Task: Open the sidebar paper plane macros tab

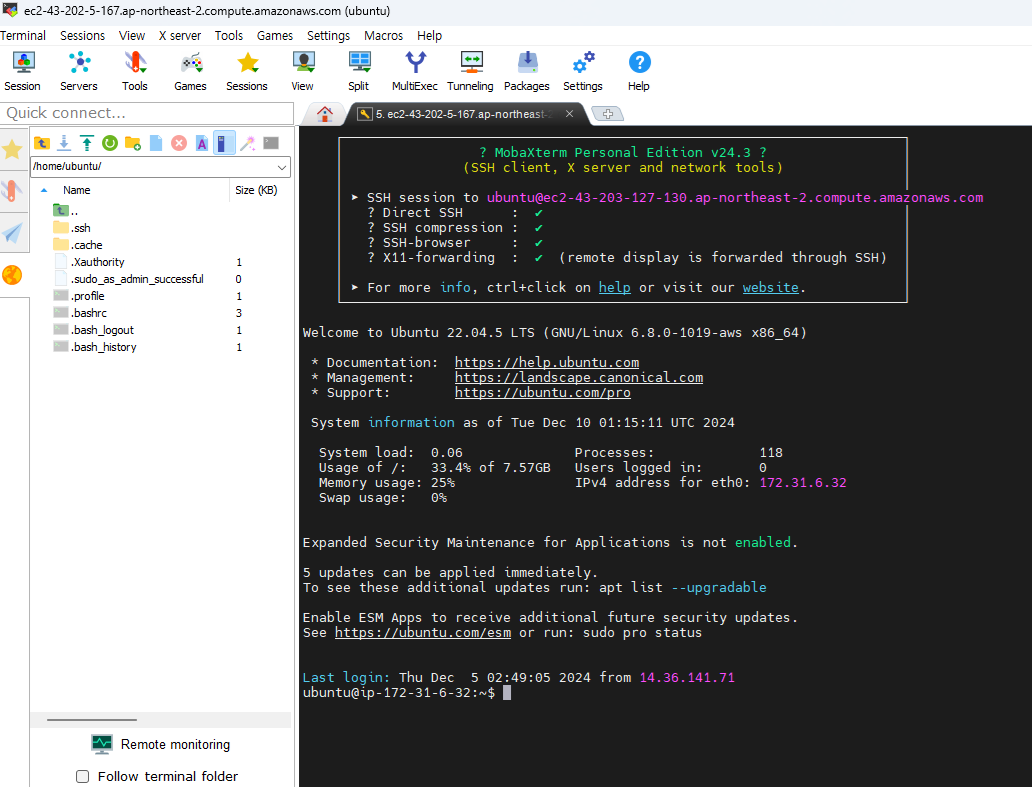Action: (13, 233)
